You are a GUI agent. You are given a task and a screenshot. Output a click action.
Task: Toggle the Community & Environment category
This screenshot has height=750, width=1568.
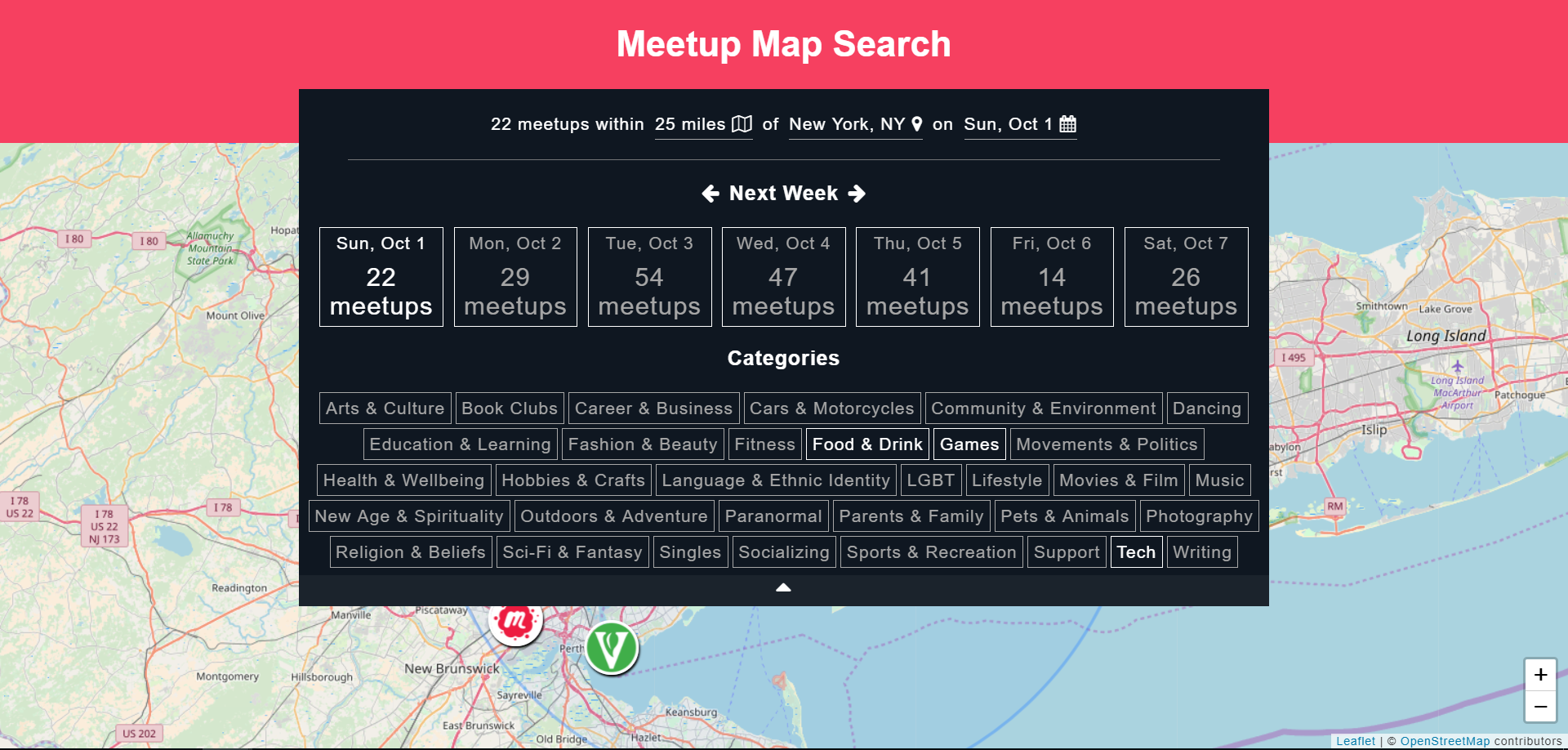tap(1044, 408)
